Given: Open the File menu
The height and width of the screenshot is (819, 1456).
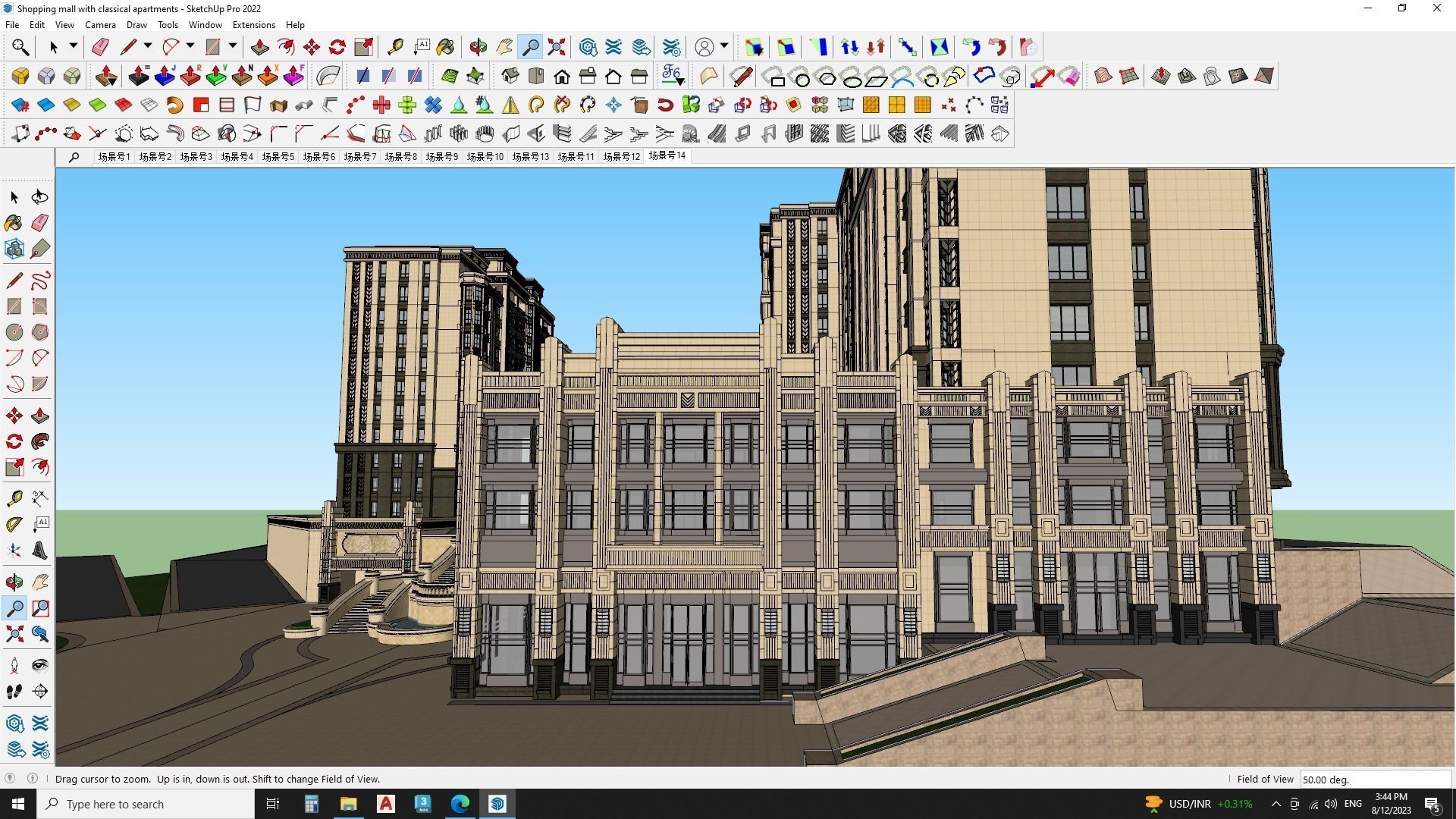Looking at the screenshot, I should pos(12,25).
